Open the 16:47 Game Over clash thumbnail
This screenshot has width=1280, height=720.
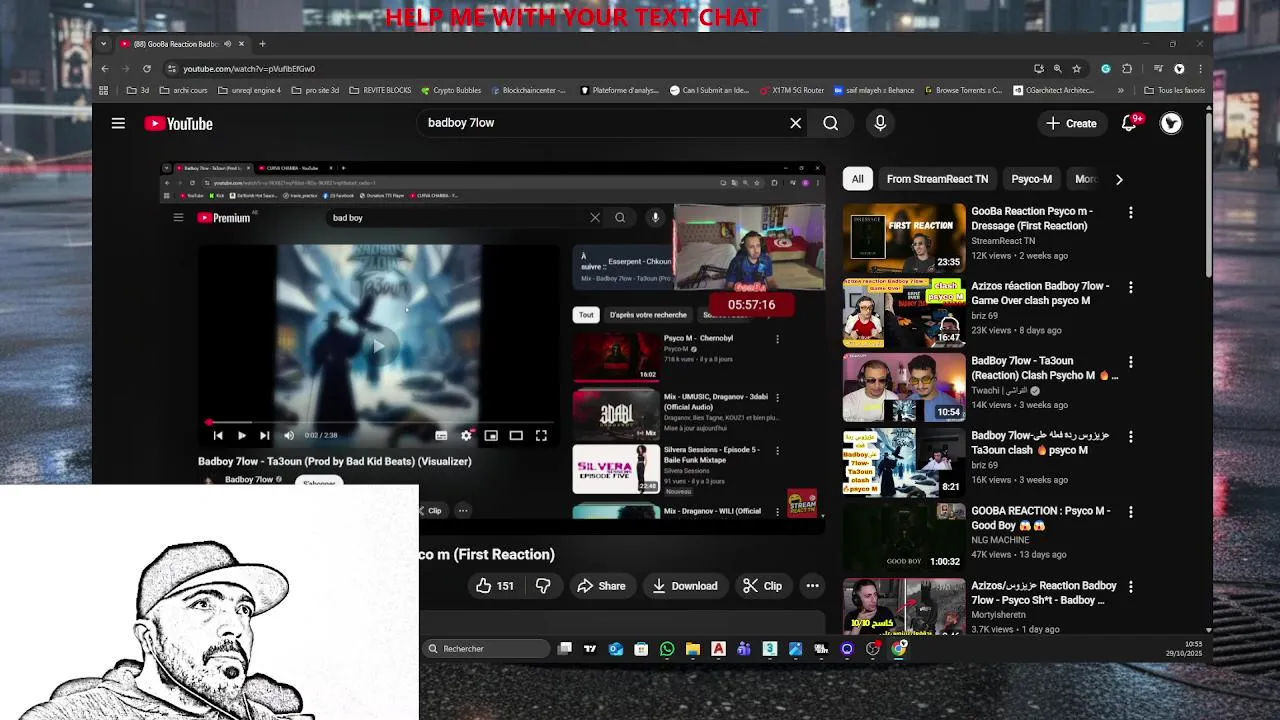pyautogui.click(x=904, y=313)
